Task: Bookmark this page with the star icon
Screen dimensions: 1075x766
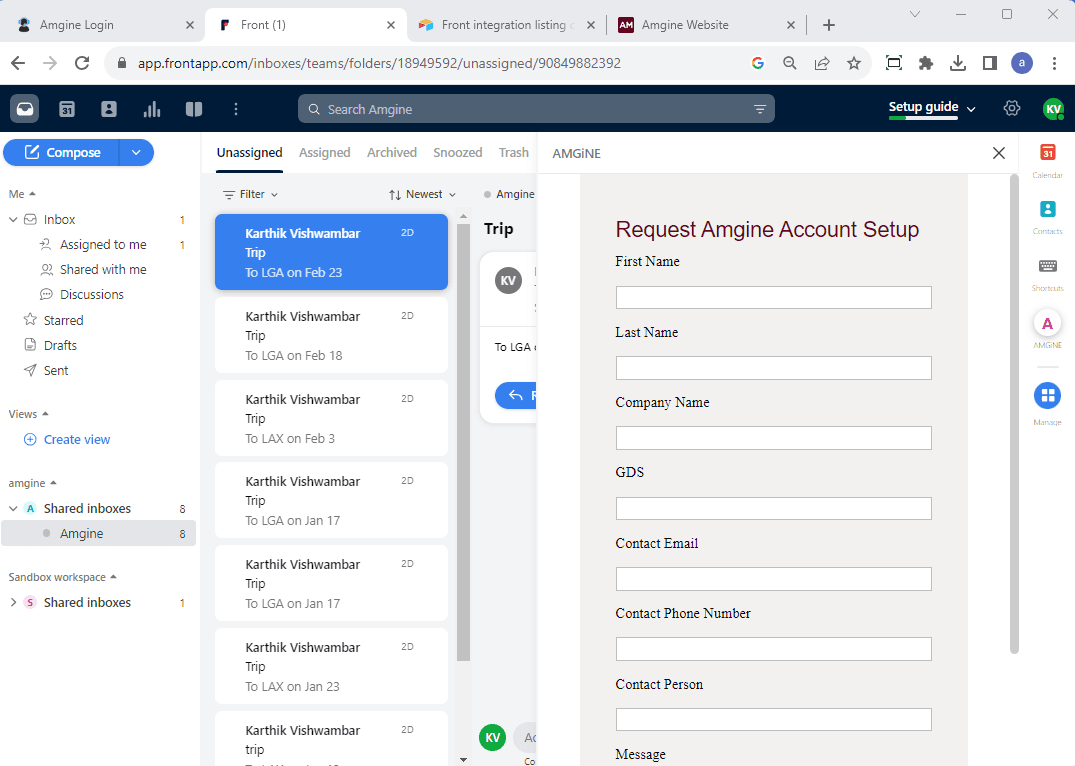Action: point(854,63)
